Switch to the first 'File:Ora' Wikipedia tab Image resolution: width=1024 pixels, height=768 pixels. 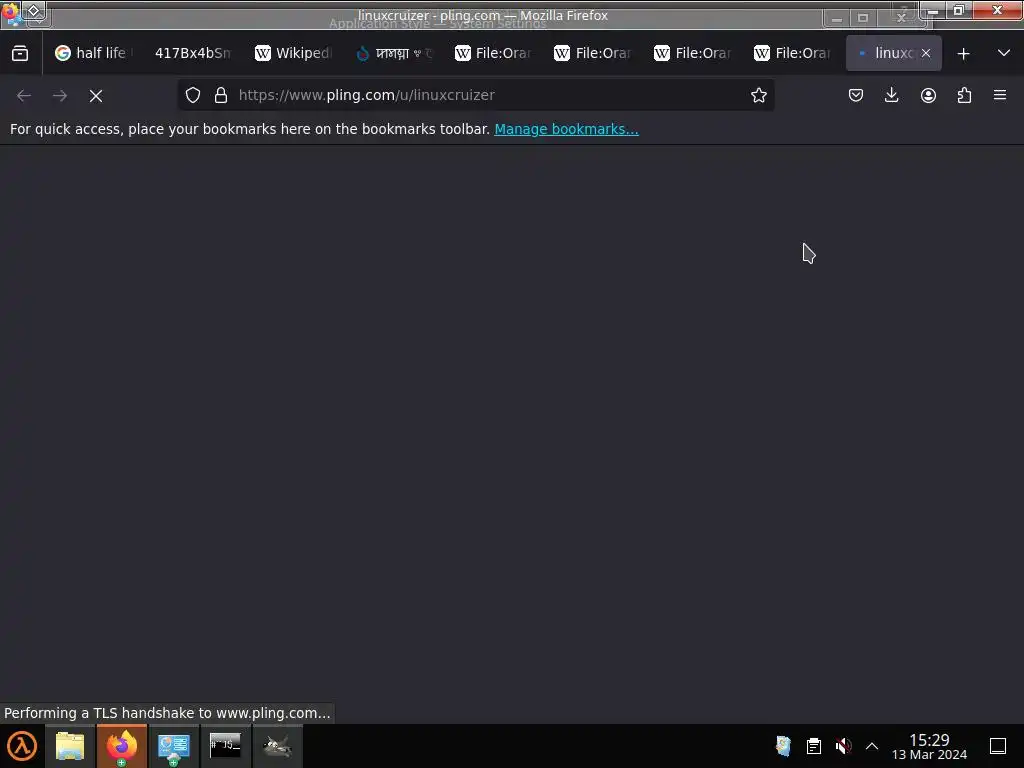(x=492, y=53)
